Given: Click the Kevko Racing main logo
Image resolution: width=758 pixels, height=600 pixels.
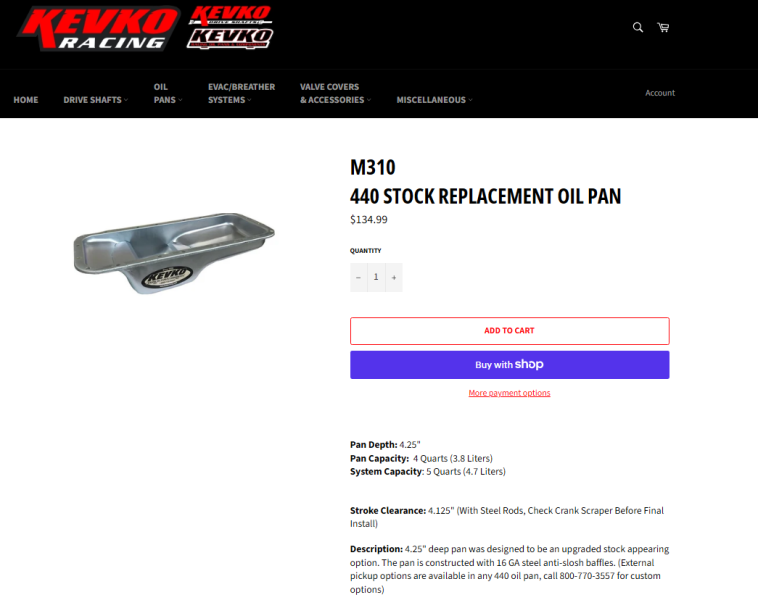Looking at the screenshot, I should pyautogui.click(x=99, y=29).
